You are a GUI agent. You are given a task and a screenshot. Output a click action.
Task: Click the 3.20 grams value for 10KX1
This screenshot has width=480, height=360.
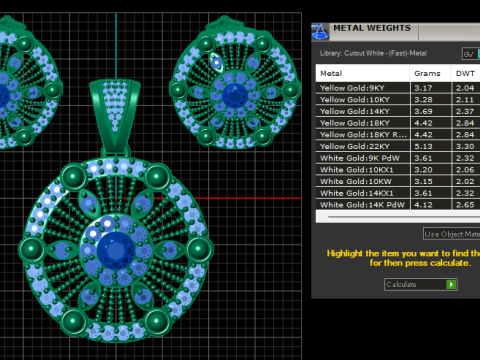pos(423,170)
